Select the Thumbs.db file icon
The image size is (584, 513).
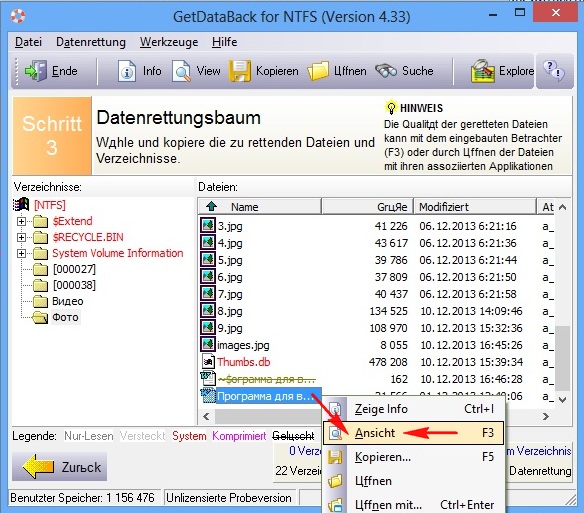coord(208,362)
